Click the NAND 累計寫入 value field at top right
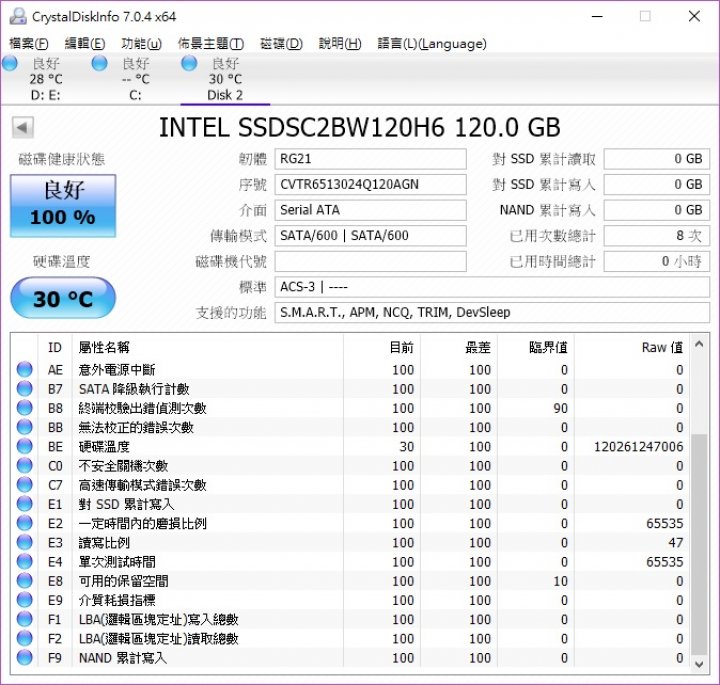Screen dimensions: 720x685 (657, 210)
